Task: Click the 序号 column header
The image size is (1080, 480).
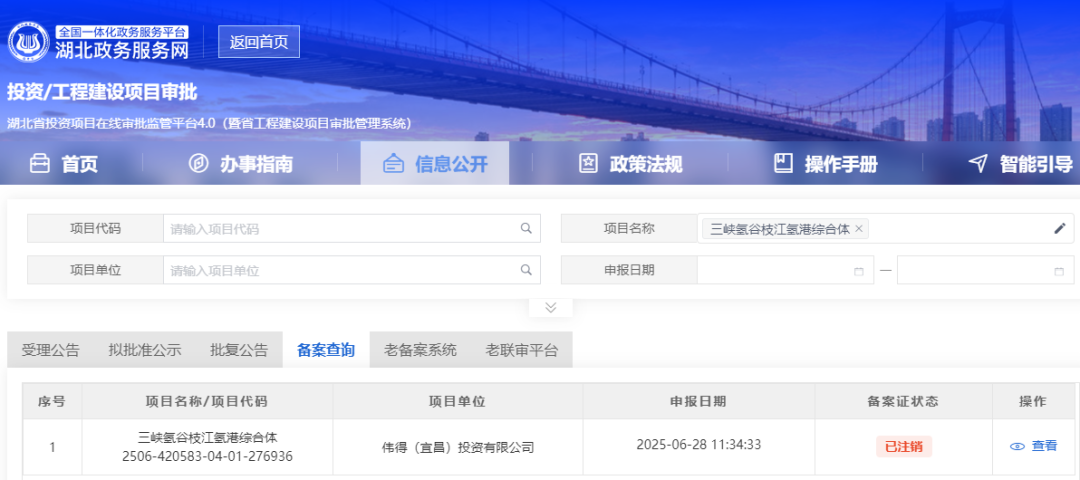Action: tap(52, 401)
